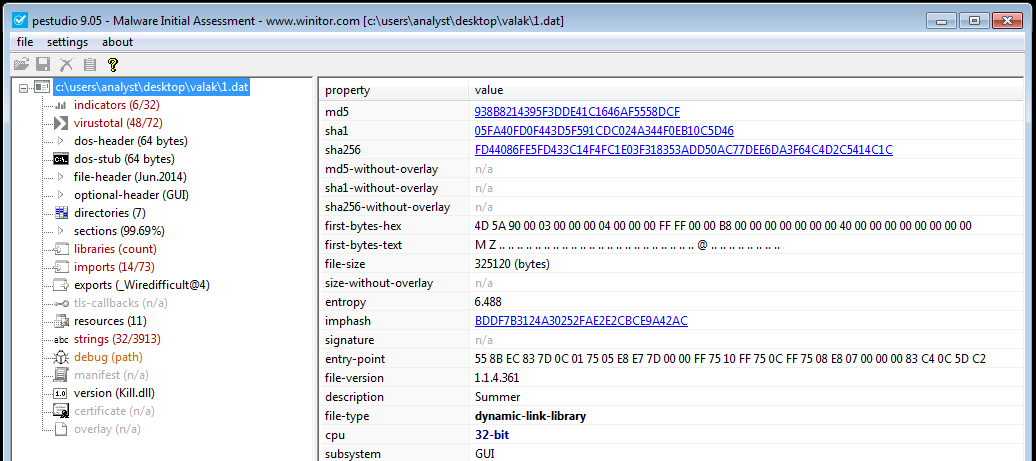Click the bug icon beside debug (path)
This screenshot has height=461, width=1036.
point(60,357)
